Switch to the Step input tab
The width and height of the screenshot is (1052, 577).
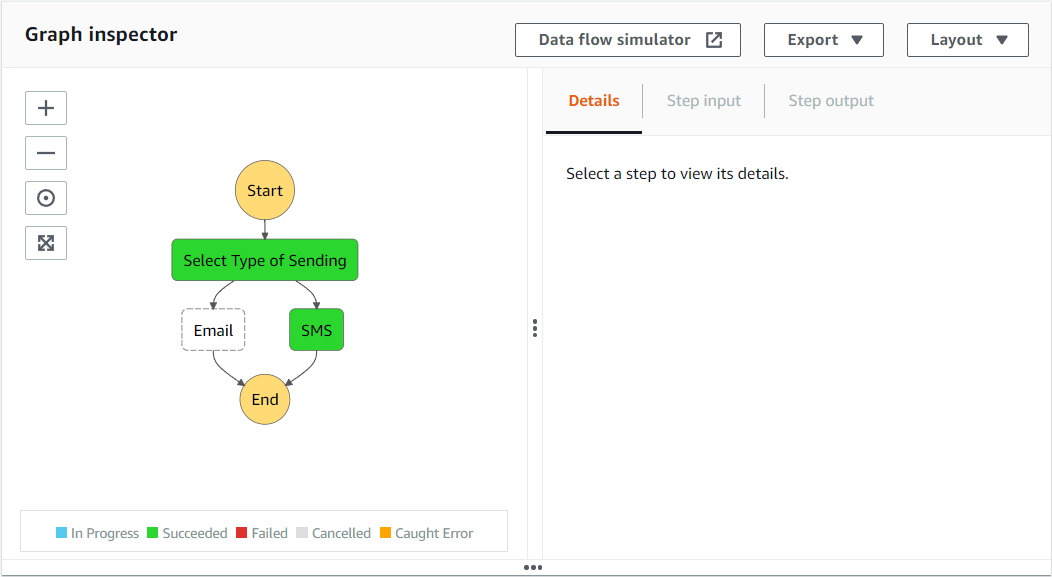click(703, 101)
